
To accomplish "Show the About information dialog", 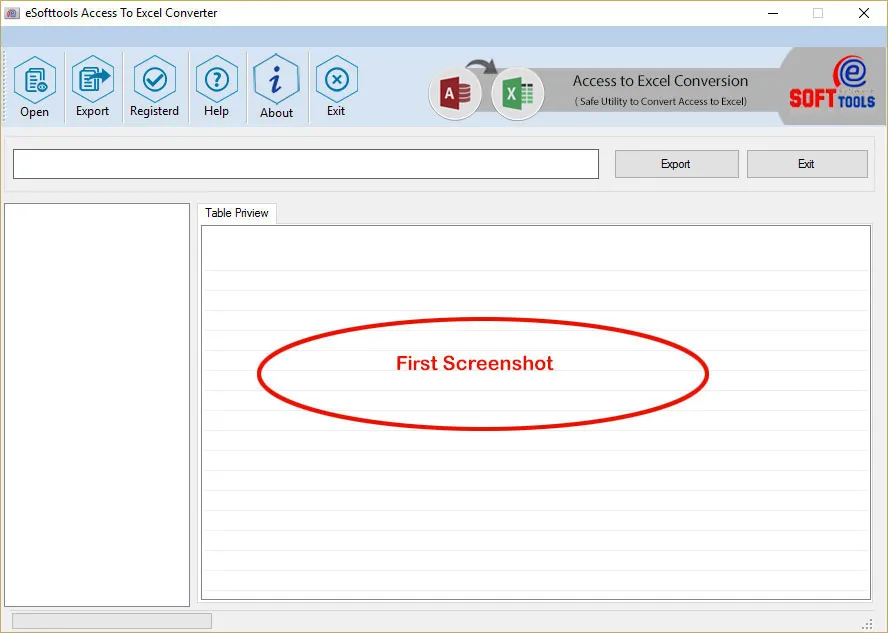I will click(276, 87).
